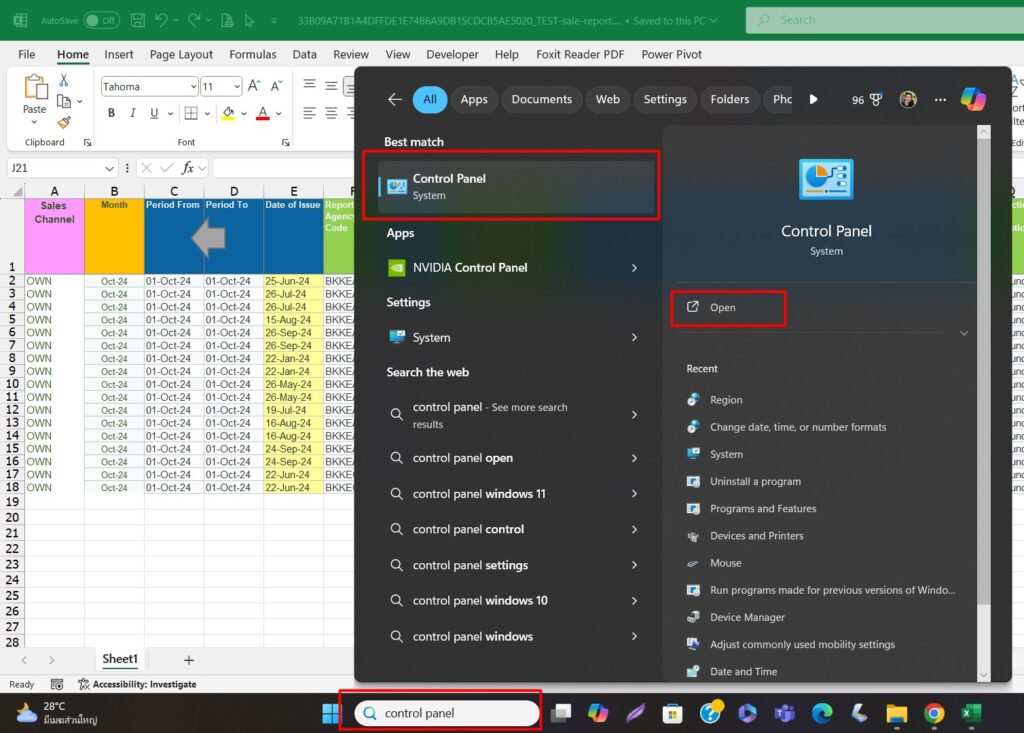This screenshot has height=733, width=1024.
Task: Click the user profile picture
Action: coord(908,99)
